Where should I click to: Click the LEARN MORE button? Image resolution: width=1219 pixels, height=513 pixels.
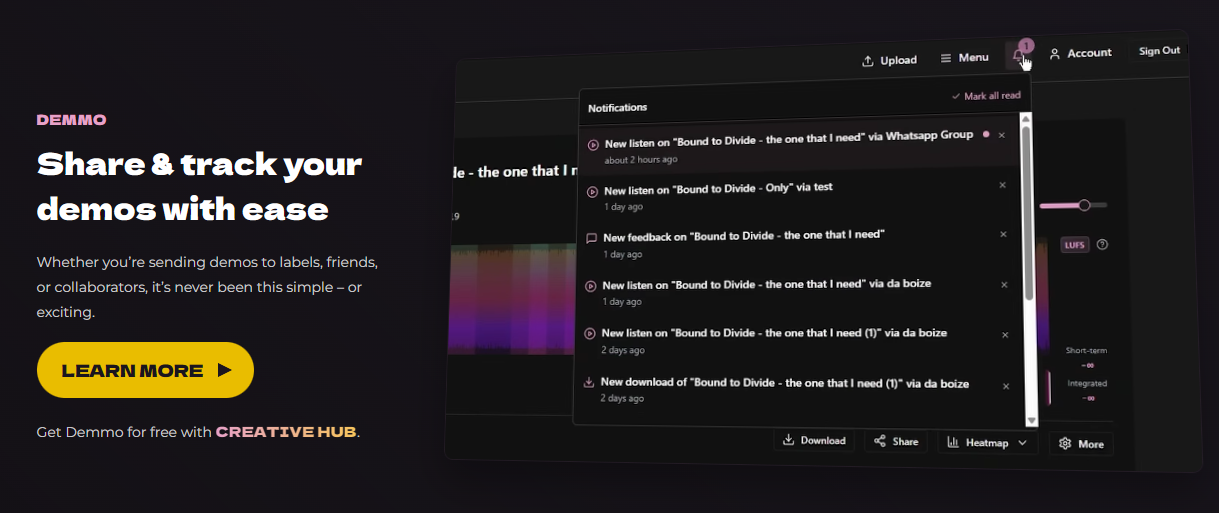[x=145, y=370]
